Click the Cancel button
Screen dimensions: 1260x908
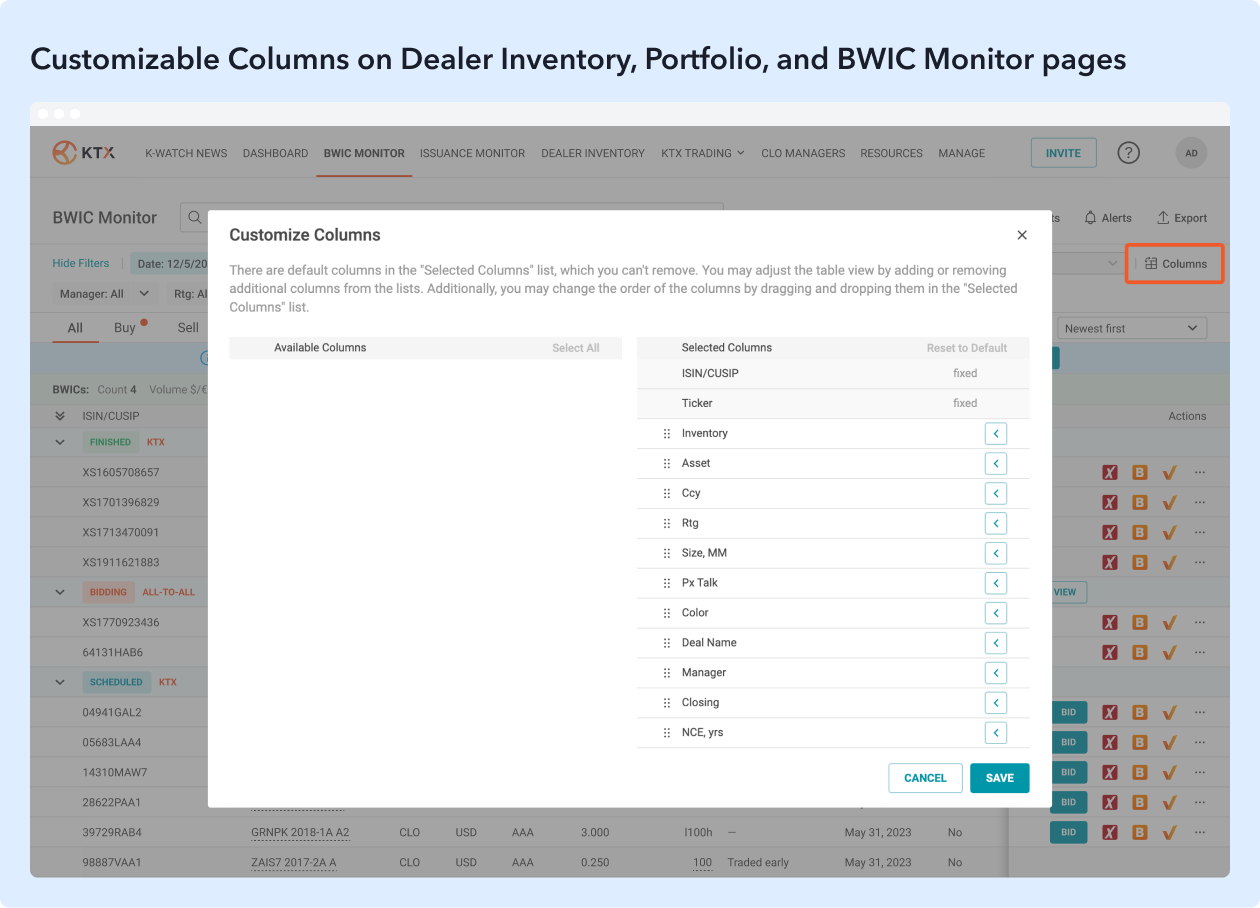pos(925,778)
